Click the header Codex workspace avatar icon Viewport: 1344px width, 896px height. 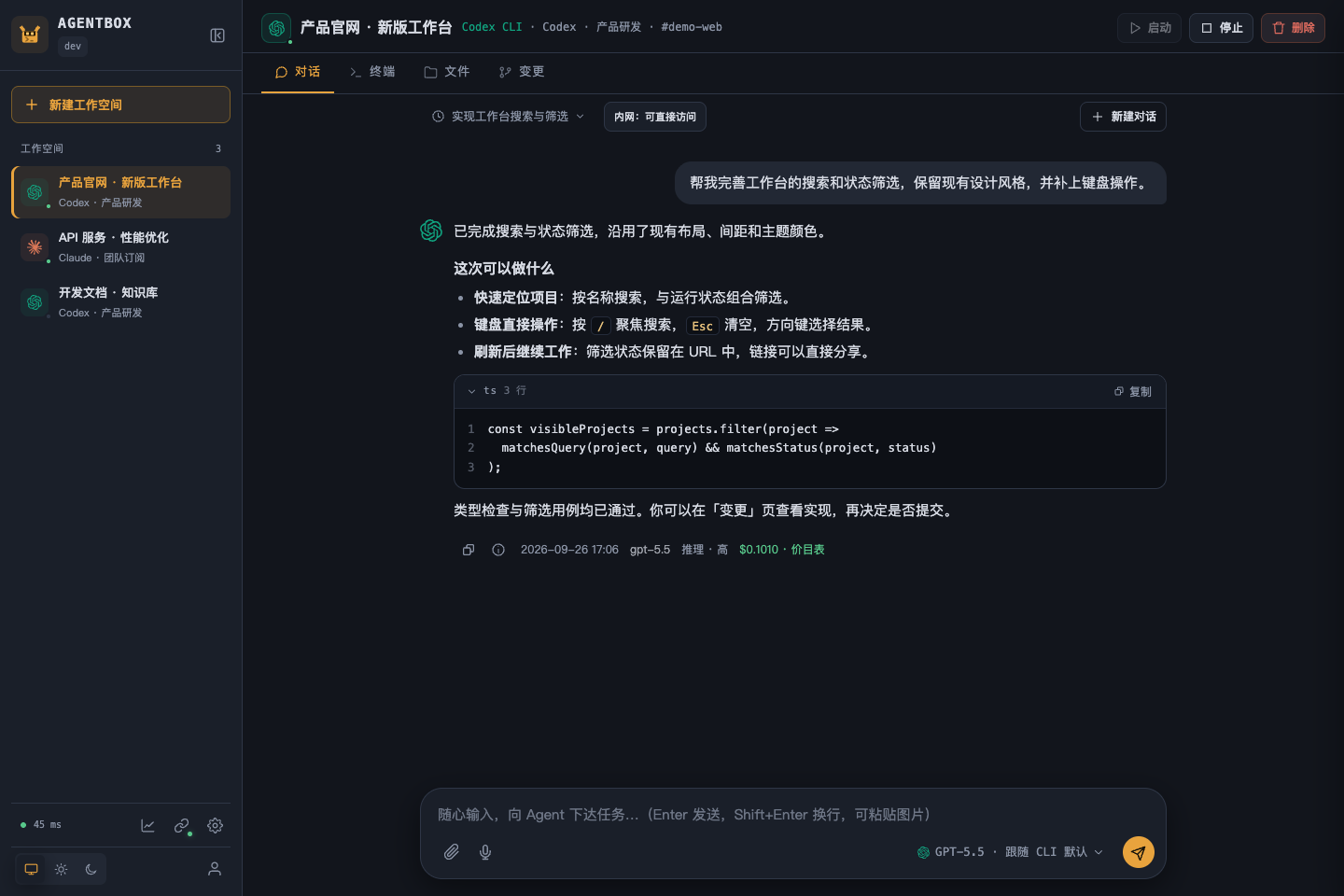pos(276,28)
